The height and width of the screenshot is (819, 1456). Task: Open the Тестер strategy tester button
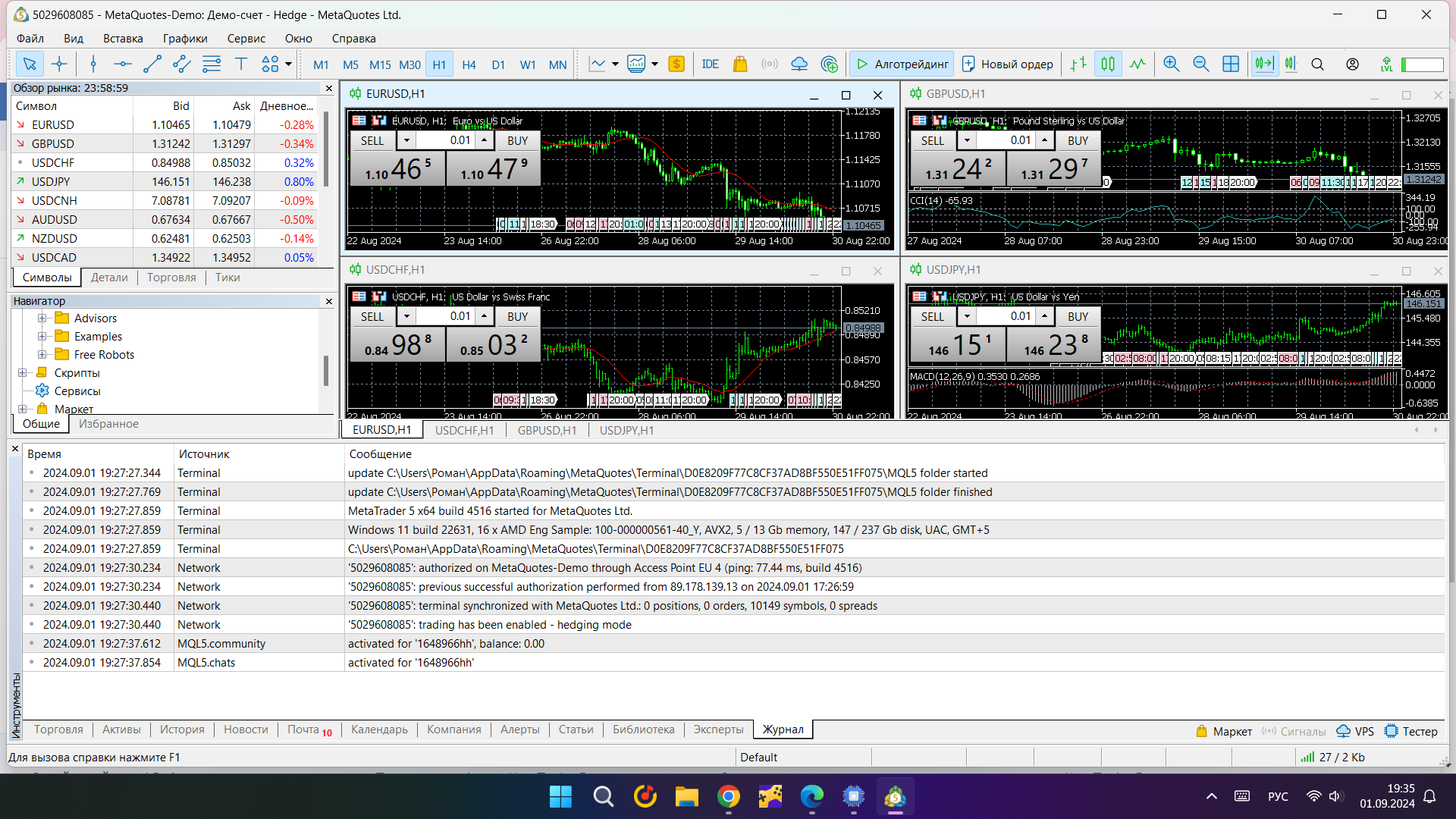coord(1411,731)
